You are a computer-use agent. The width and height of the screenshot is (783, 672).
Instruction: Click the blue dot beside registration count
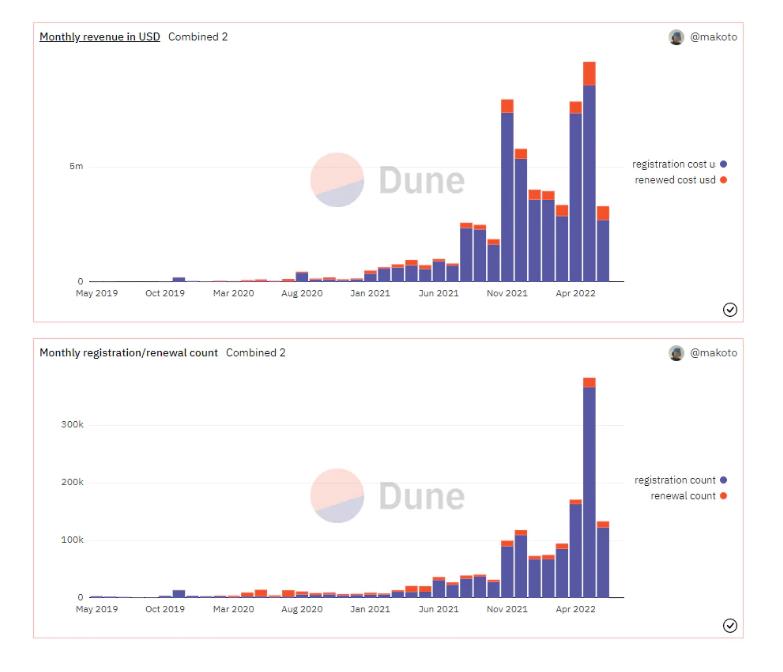click(x=723, y=480)
